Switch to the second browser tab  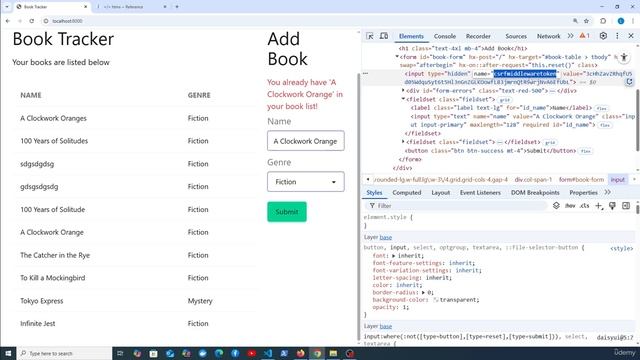point(131,7)
